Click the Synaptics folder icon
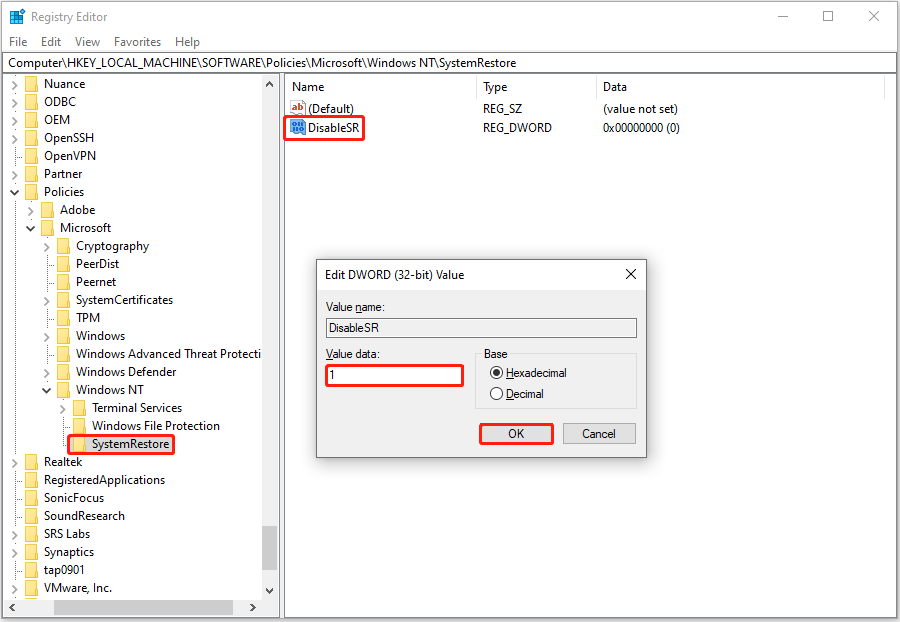The height and width of the screenshot is (622, 900). (32, 552)
